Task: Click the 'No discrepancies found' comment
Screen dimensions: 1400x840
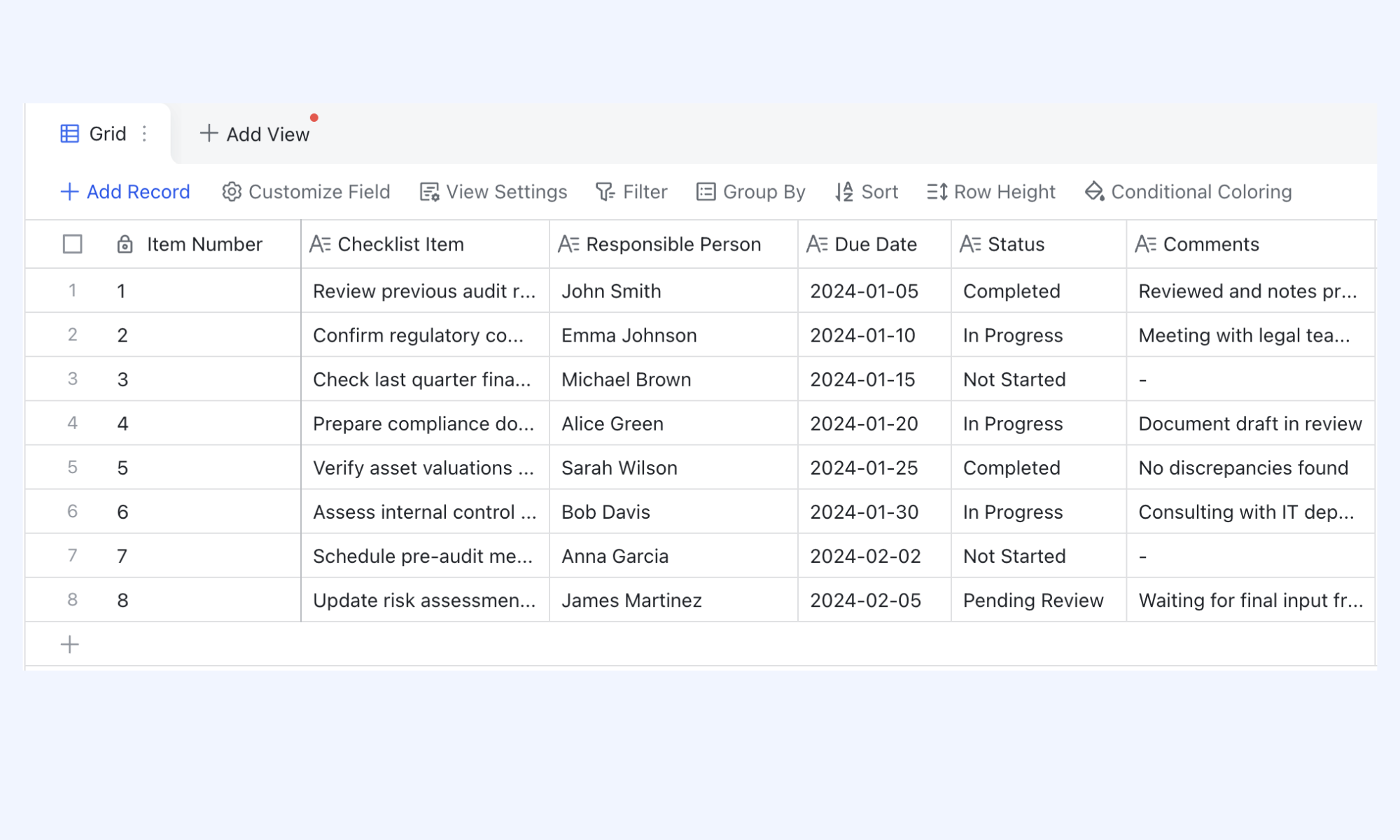Action: [x=1251, y=468]
